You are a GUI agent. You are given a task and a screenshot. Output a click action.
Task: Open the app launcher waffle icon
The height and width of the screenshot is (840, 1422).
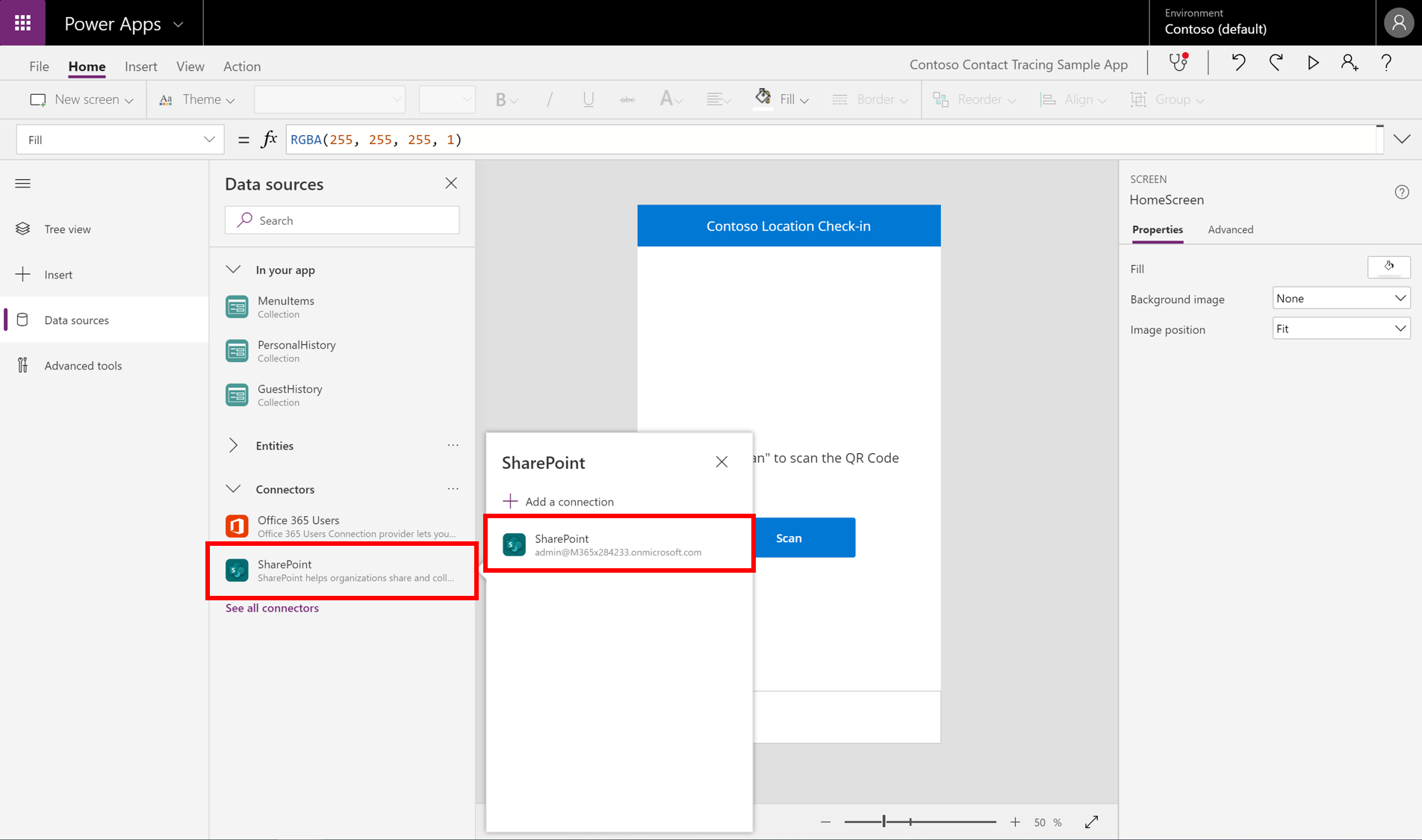click(22, 22)
